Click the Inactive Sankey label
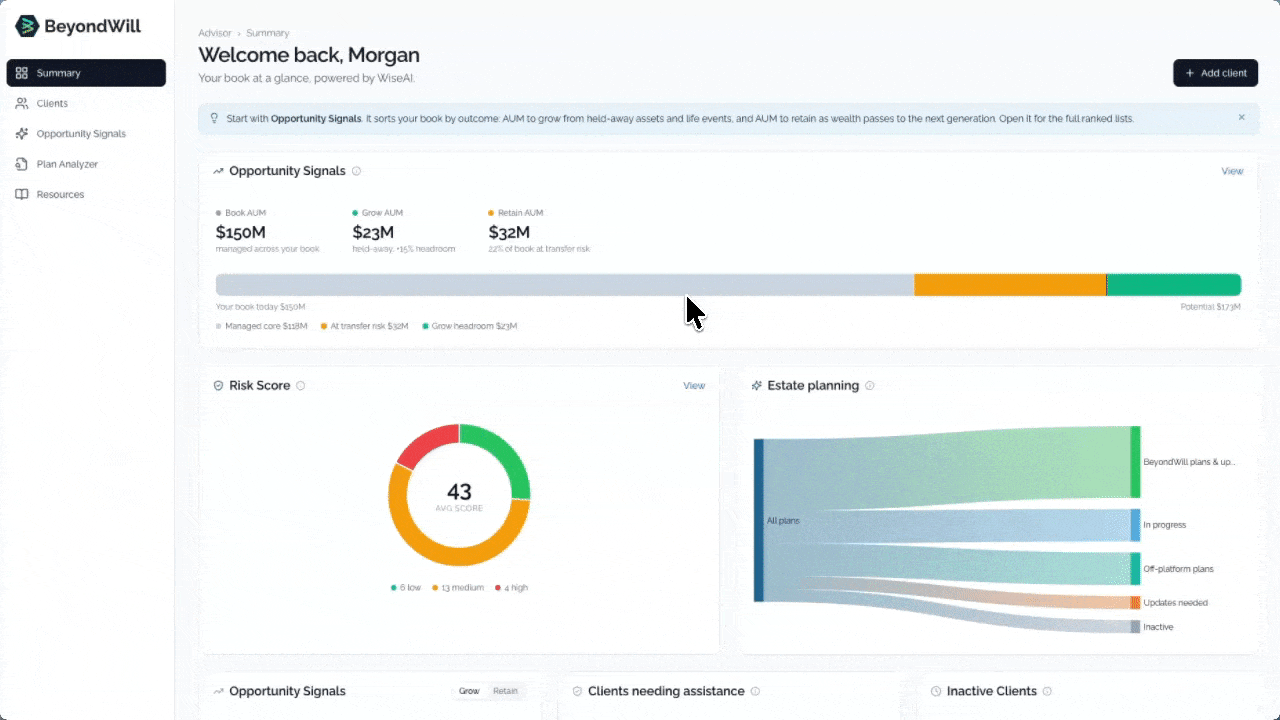This screenshot has height=720, width=1280. [1158, 627]
